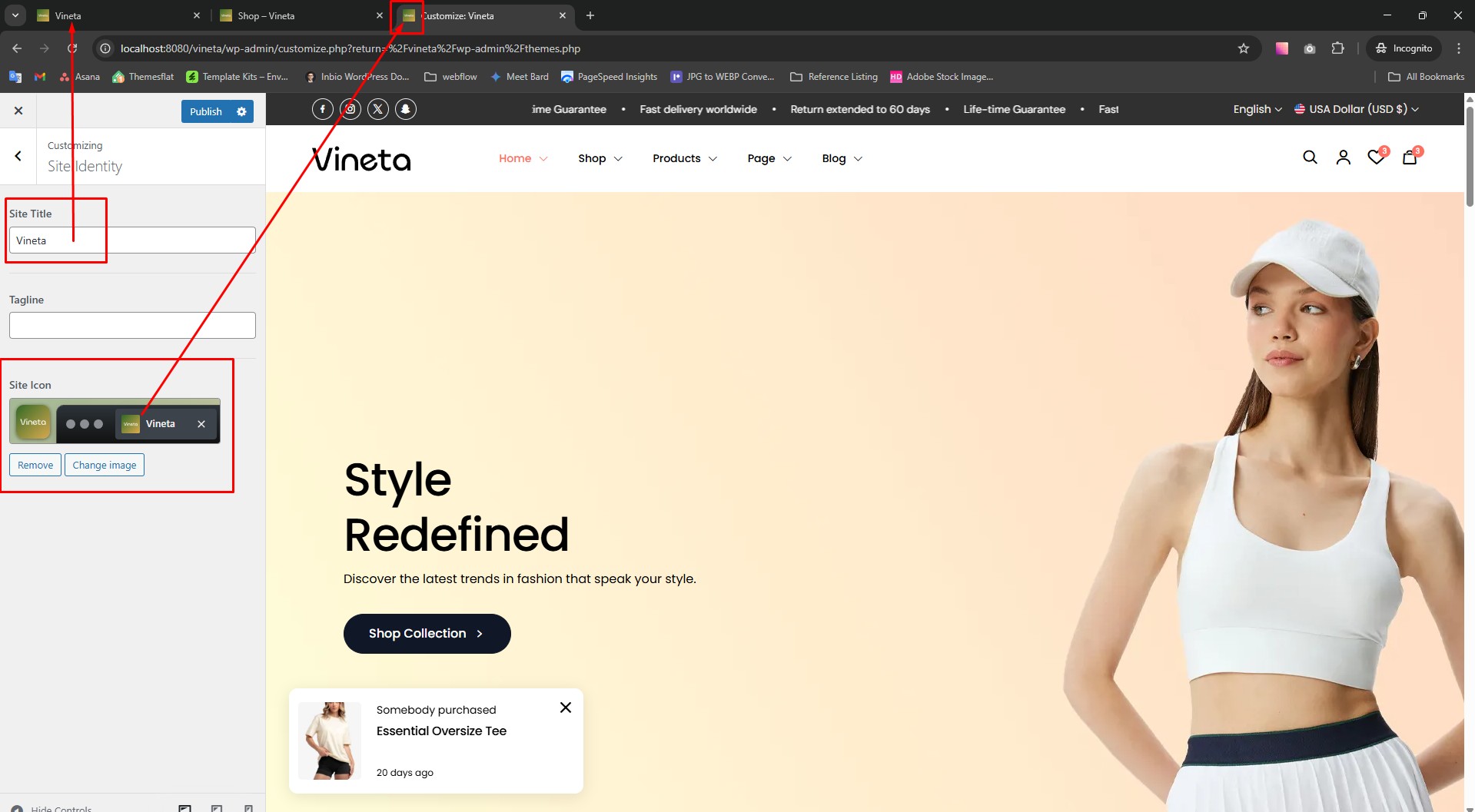Click the browser address bar URL
Image resolution: width=1475 pixels, height=812 pixels.
coord(350,48)
